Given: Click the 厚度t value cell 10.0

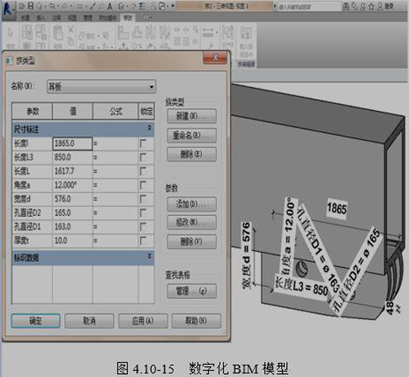Looking at the screenshot, I should coord(72,240).
